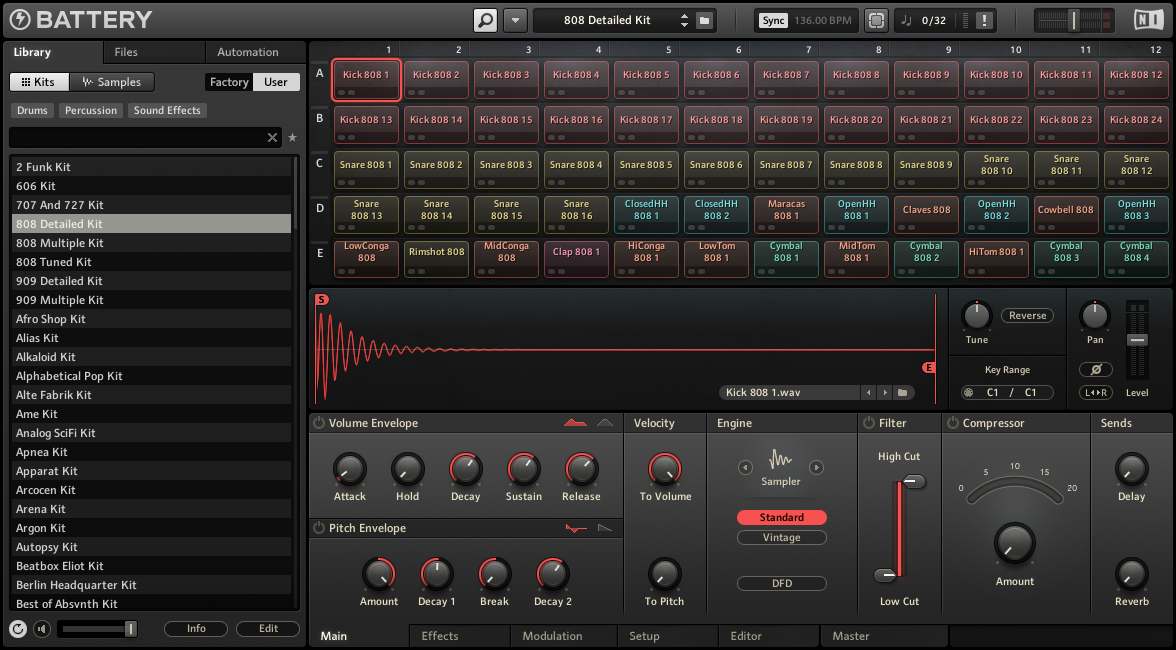
Task: Switch to next engine with right arrow
Action: [x=817, y=467]
